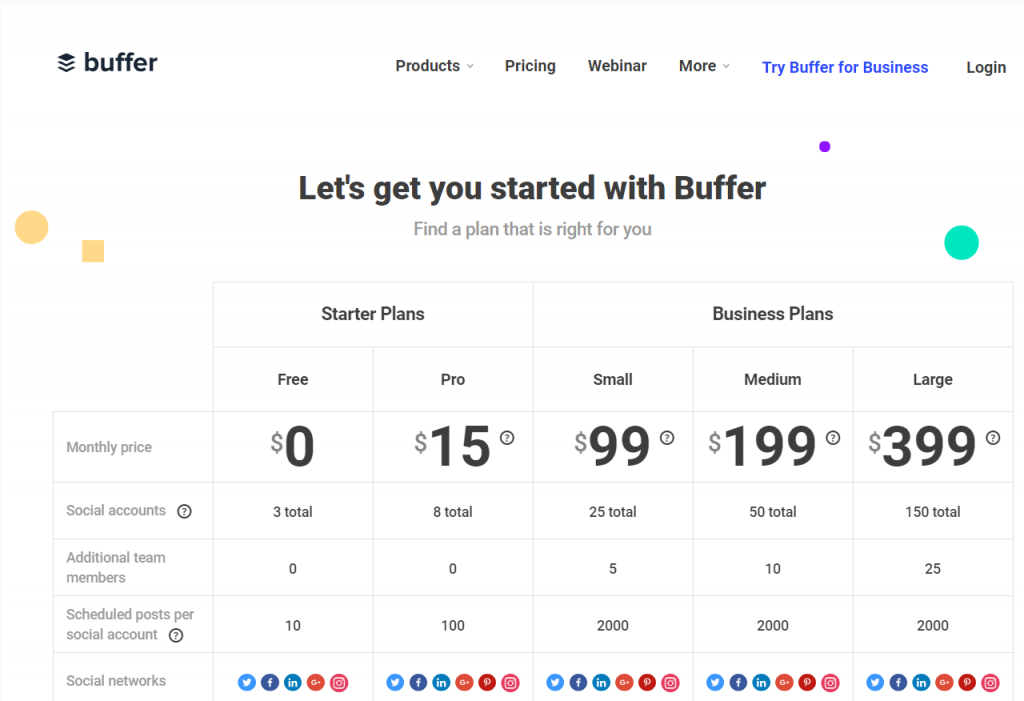The height and width of the screenshot is (701, 1024).
Task: Select the Twitter icon under the Free plan
Action: coord(246,682)
